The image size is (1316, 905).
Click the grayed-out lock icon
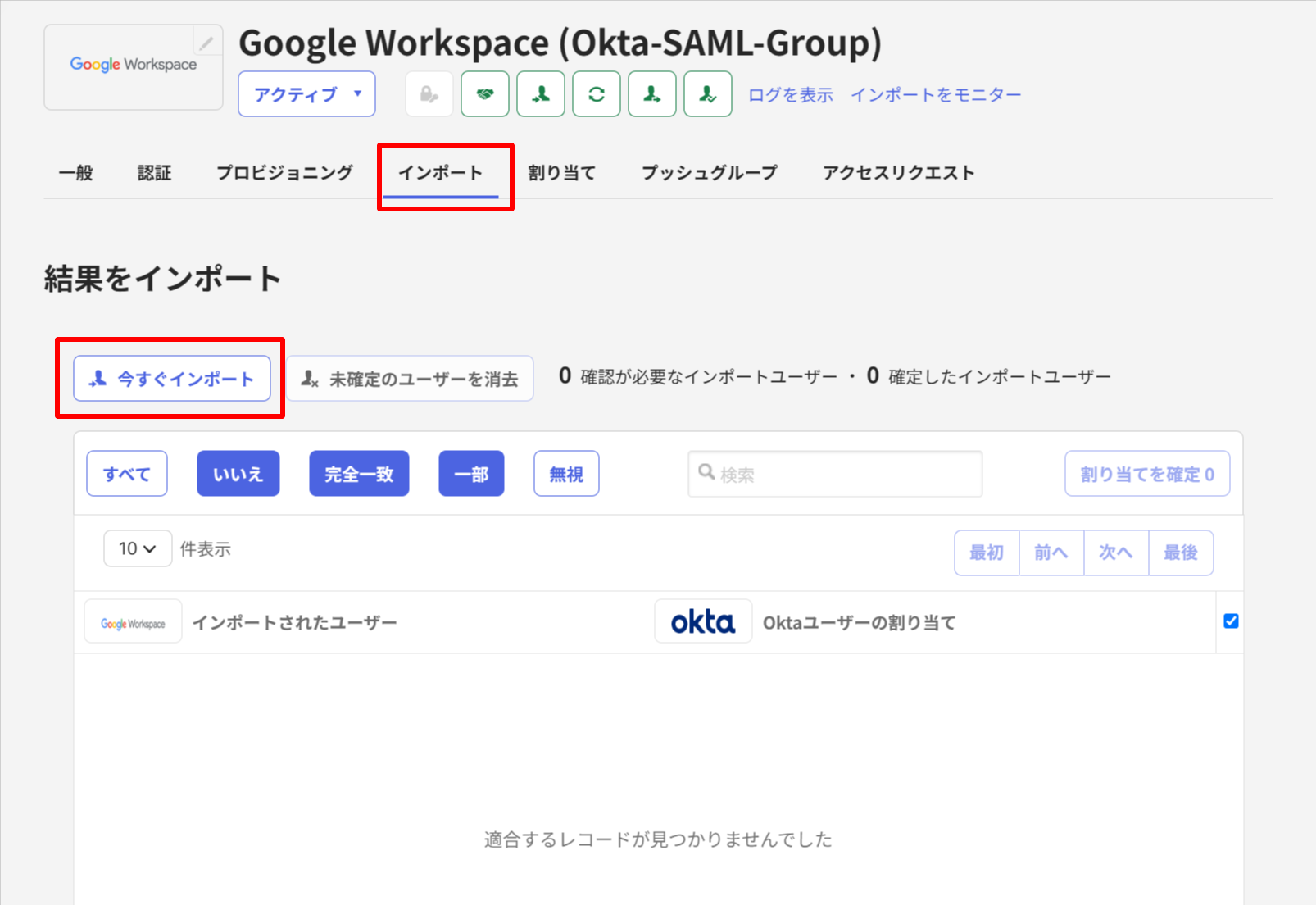pyautogui.click(x=429, y=93)
